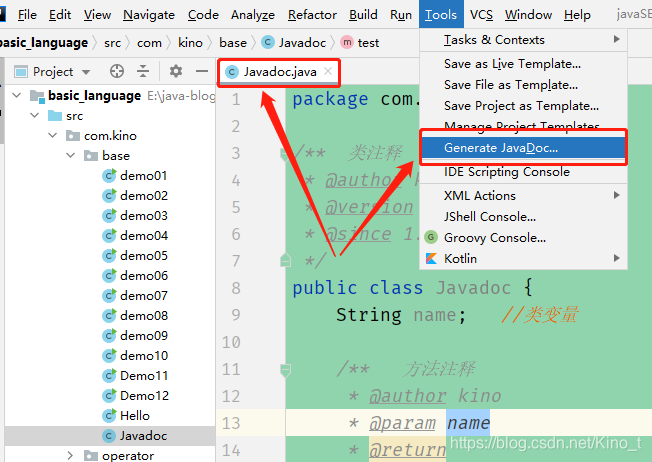The image size is (652, 462).
Task: Close the Javadoc.java tab
Action: (x=328, y=71)
